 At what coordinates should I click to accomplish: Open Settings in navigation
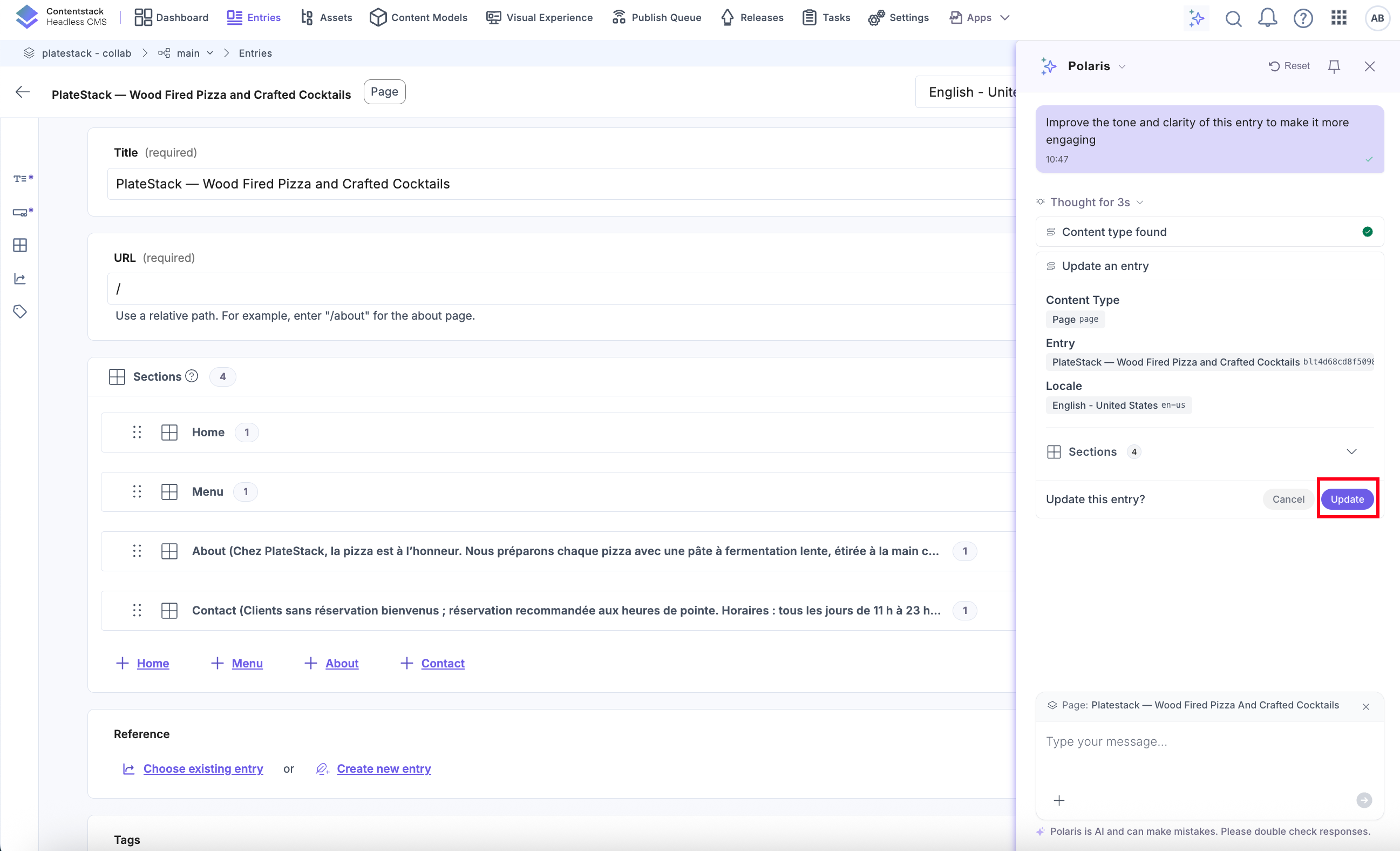(899, 18)
